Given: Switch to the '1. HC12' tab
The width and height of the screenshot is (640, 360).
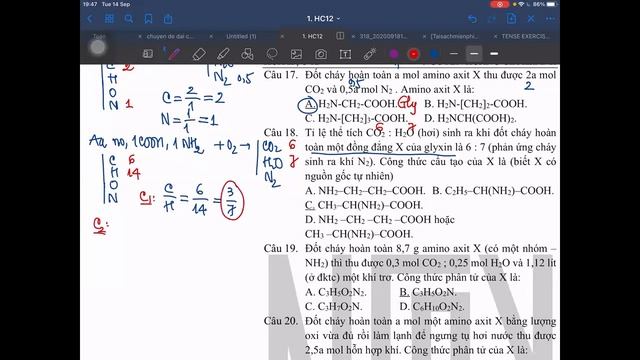Looking at the screenshot, I should [x=312, y=36].
